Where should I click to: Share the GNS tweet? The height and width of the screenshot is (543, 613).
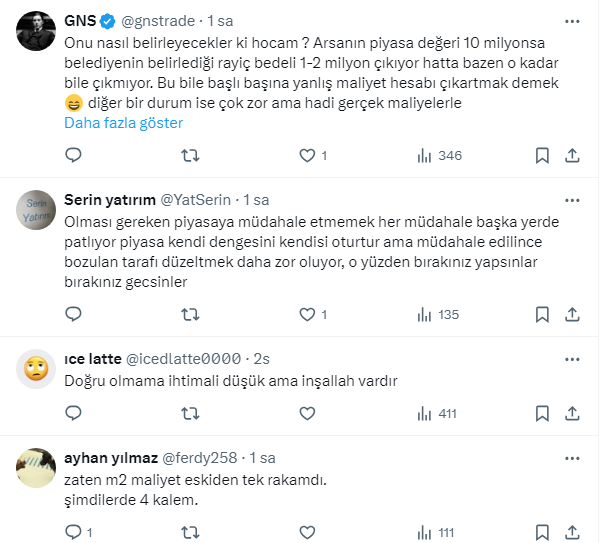click(573, 155)
